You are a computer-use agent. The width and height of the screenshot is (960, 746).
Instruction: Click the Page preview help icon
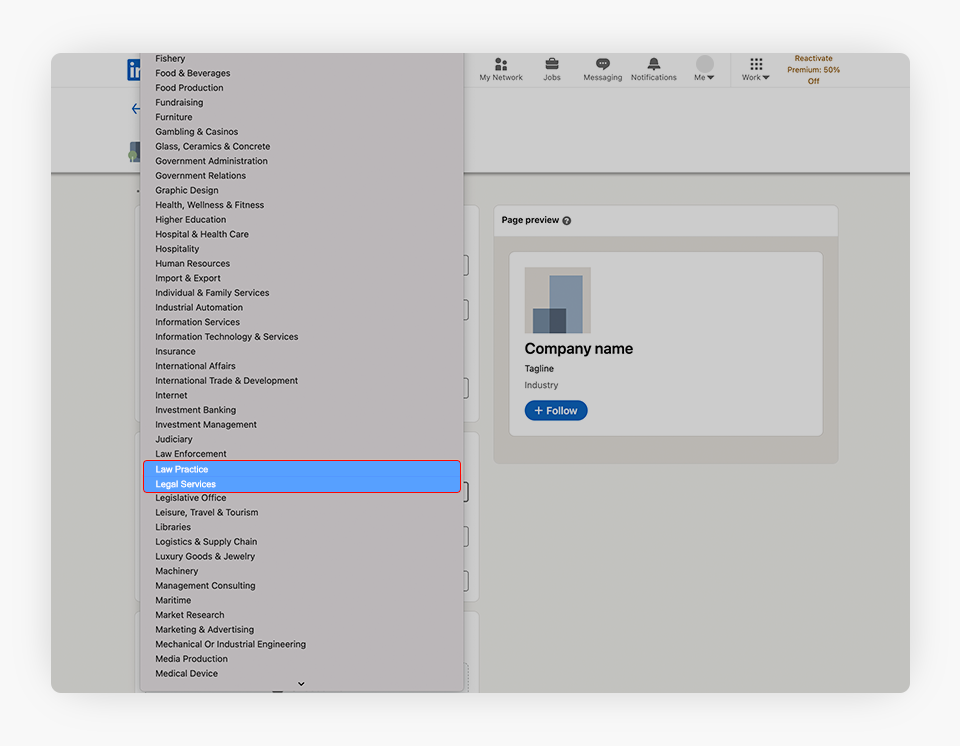coord(567,221)
